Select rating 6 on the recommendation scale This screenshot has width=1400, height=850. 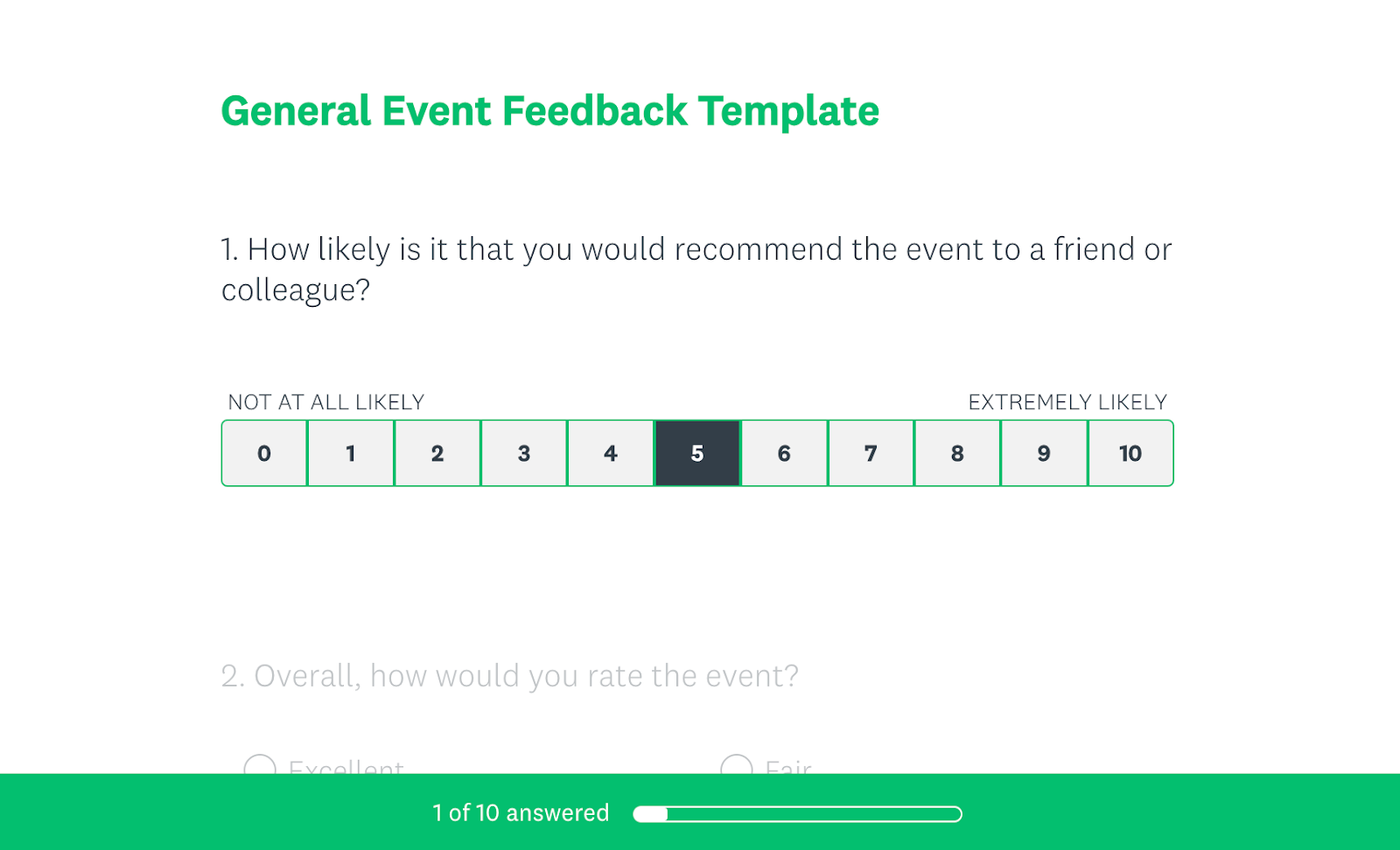point(784,453)
